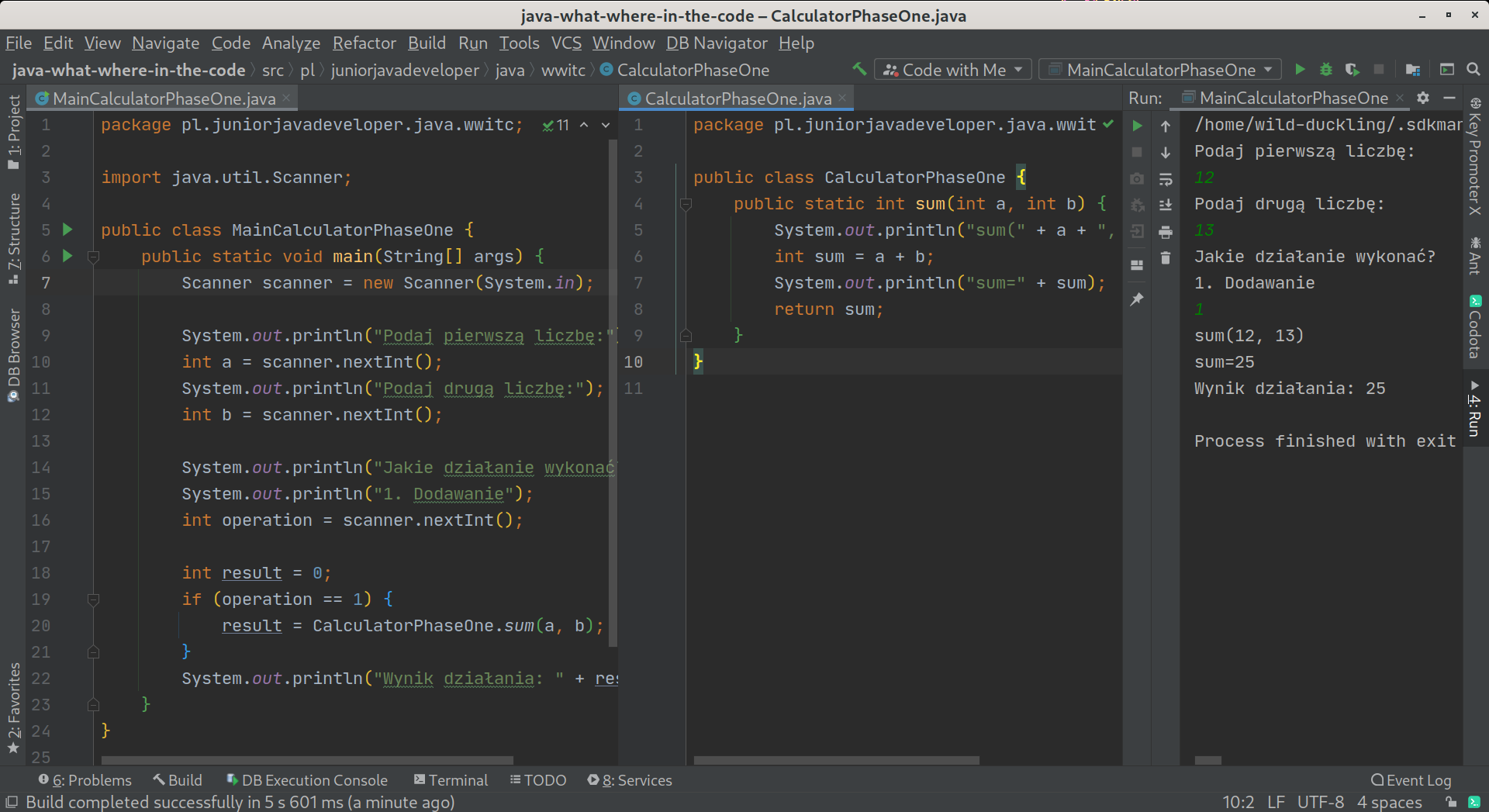Open the Event Log

(x=1411, y=780)
